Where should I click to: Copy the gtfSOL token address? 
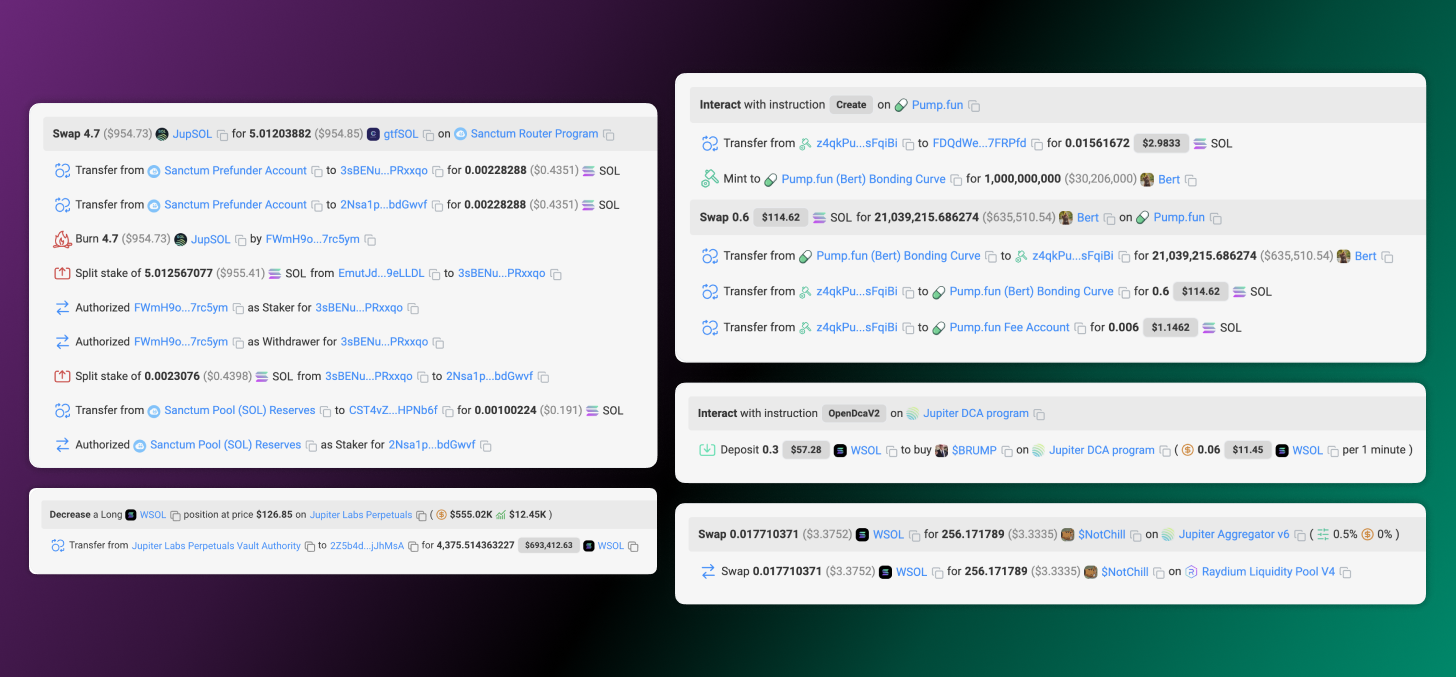point(429,134)
